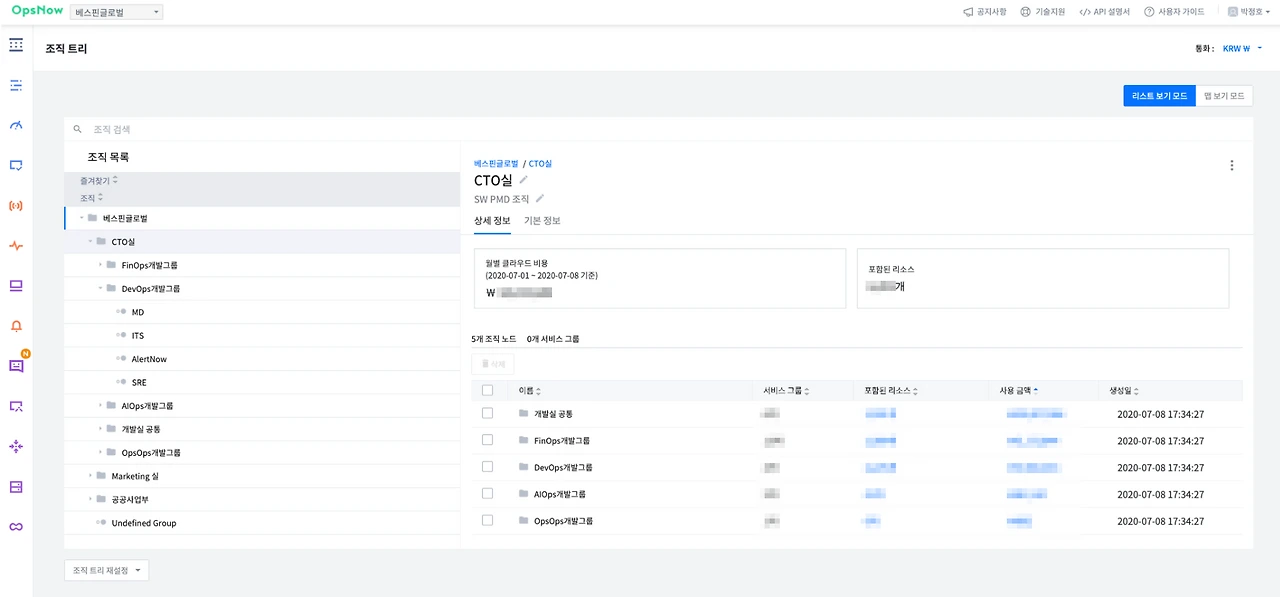Open the purple screen-search icon in sidebar

point(16,406)
